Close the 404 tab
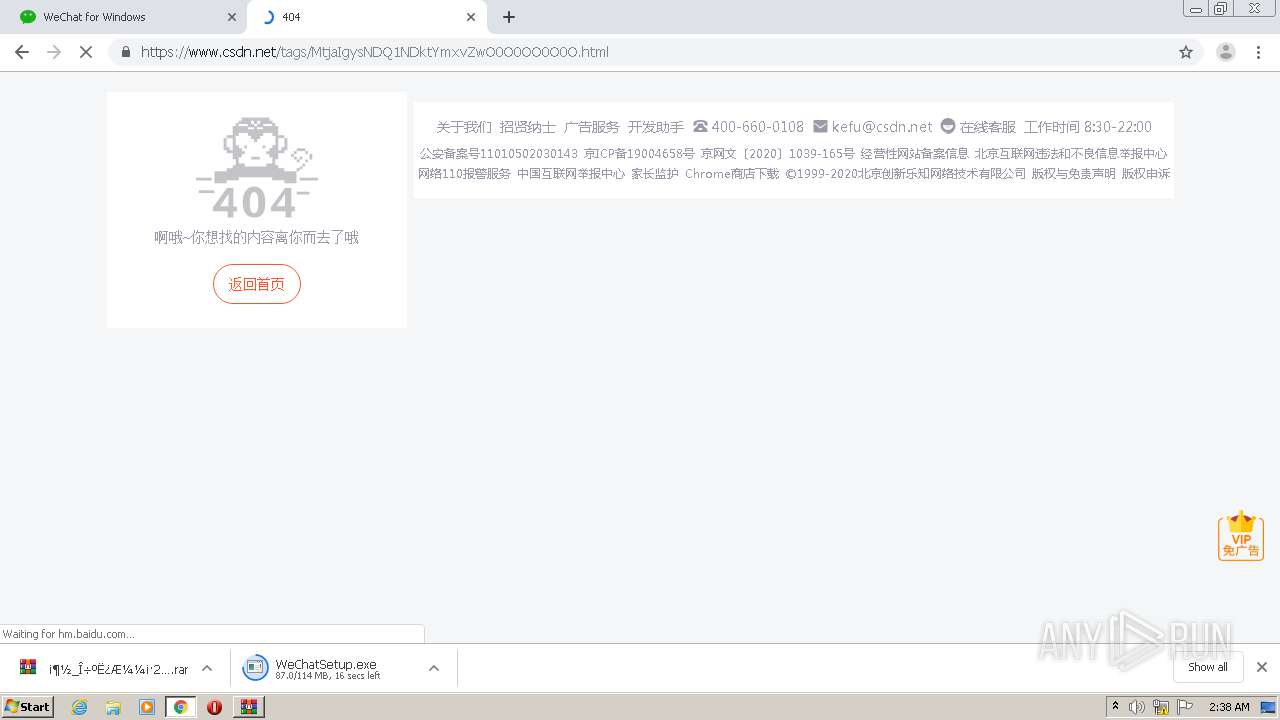The width and height of the screenshot is (1280, 720). click(471, 17)
